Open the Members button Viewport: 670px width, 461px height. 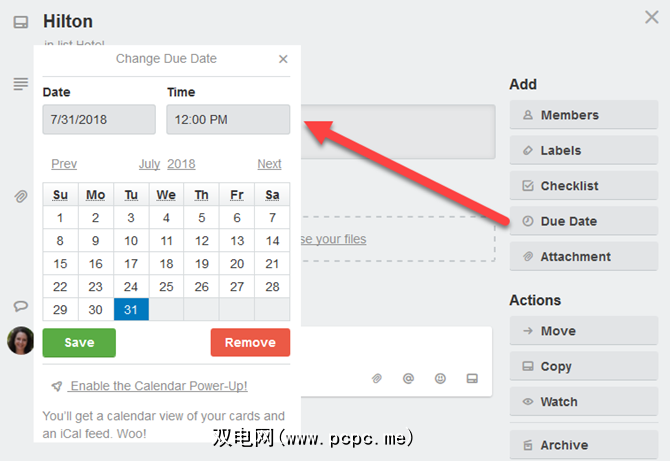coord(584,115)
